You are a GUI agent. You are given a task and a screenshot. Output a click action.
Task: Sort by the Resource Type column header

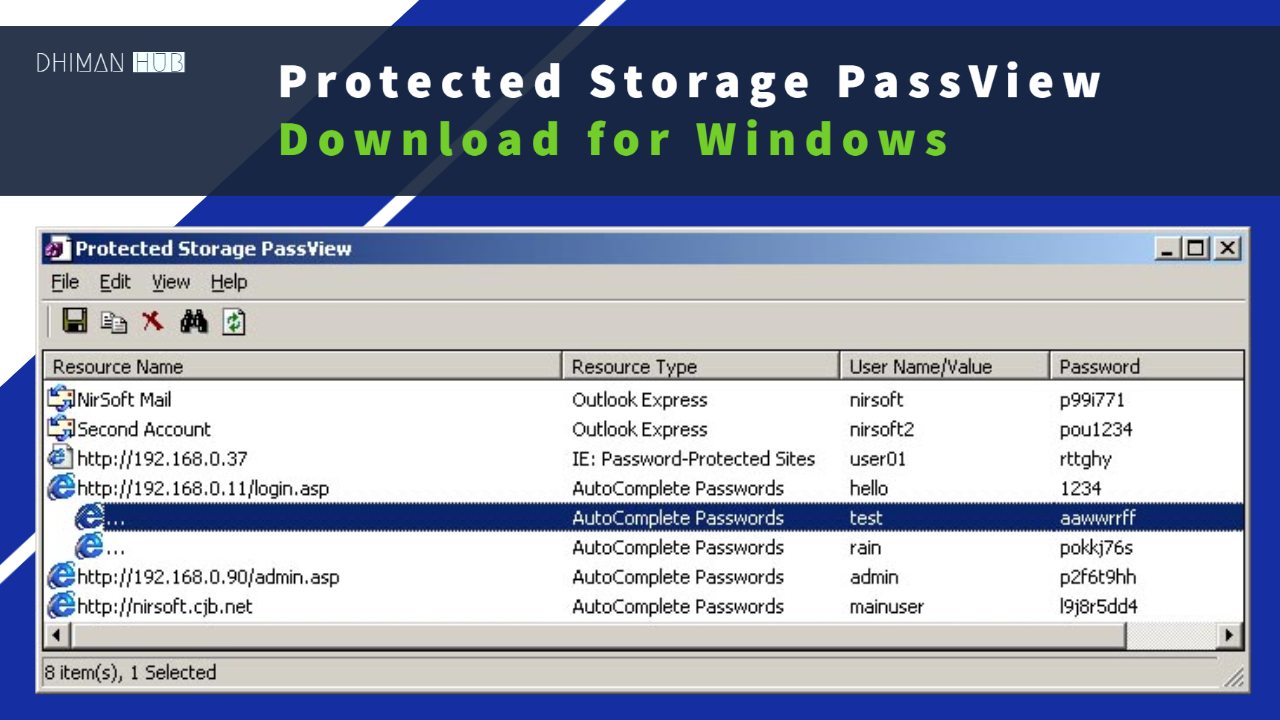(700, 366)
